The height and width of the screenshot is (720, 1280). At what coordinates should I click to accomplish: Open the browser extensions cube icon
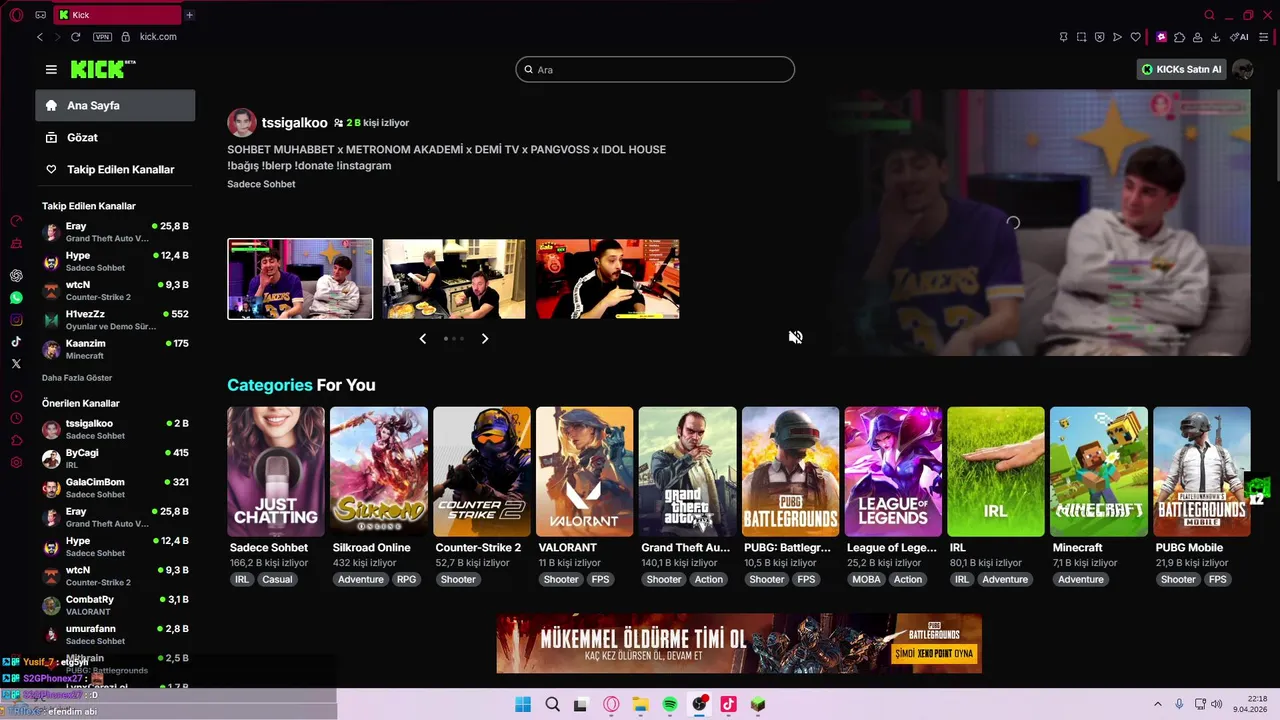1179,37
